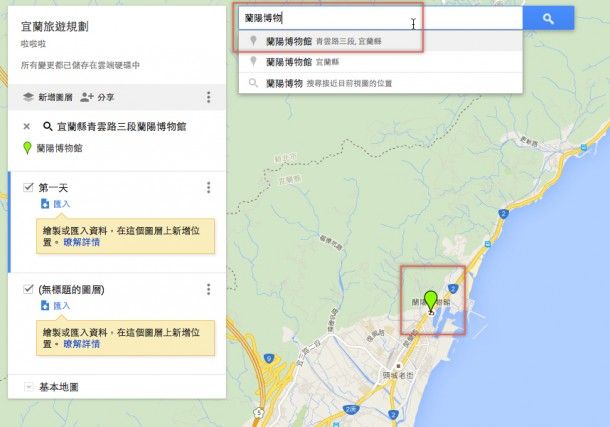Click the pin icon of the first suggestion
The width and height of the screenshot is (610, 427).
[x=253, y=40]
